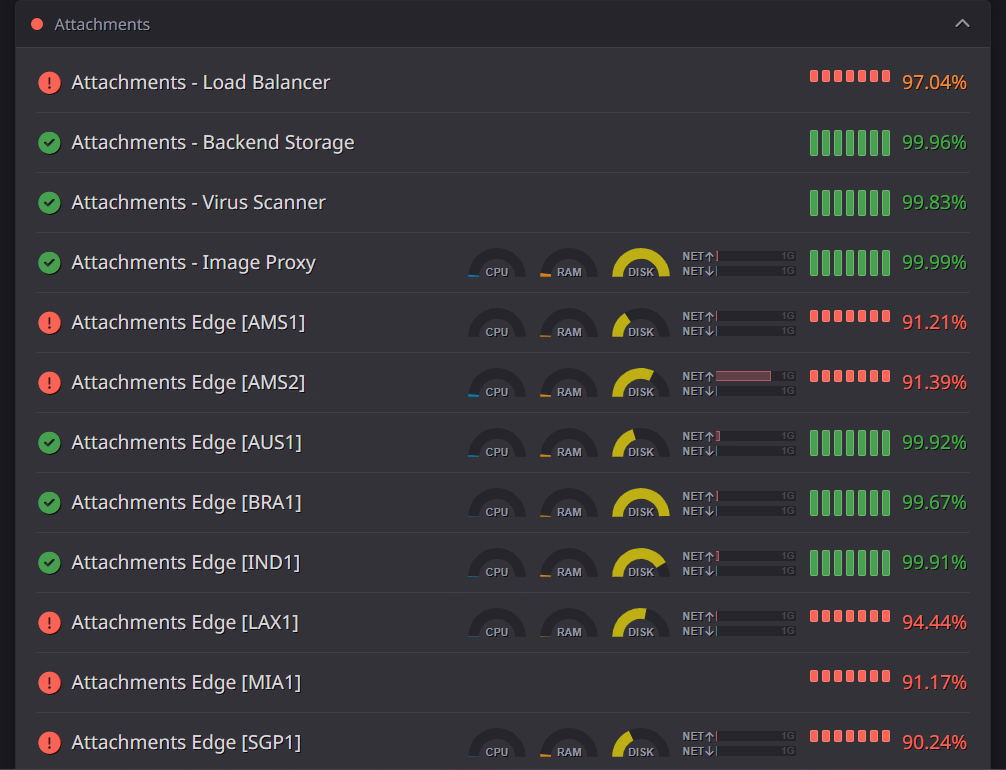
Task: Collapse the Attachments group with the chevron
Action: coord(962,24)
